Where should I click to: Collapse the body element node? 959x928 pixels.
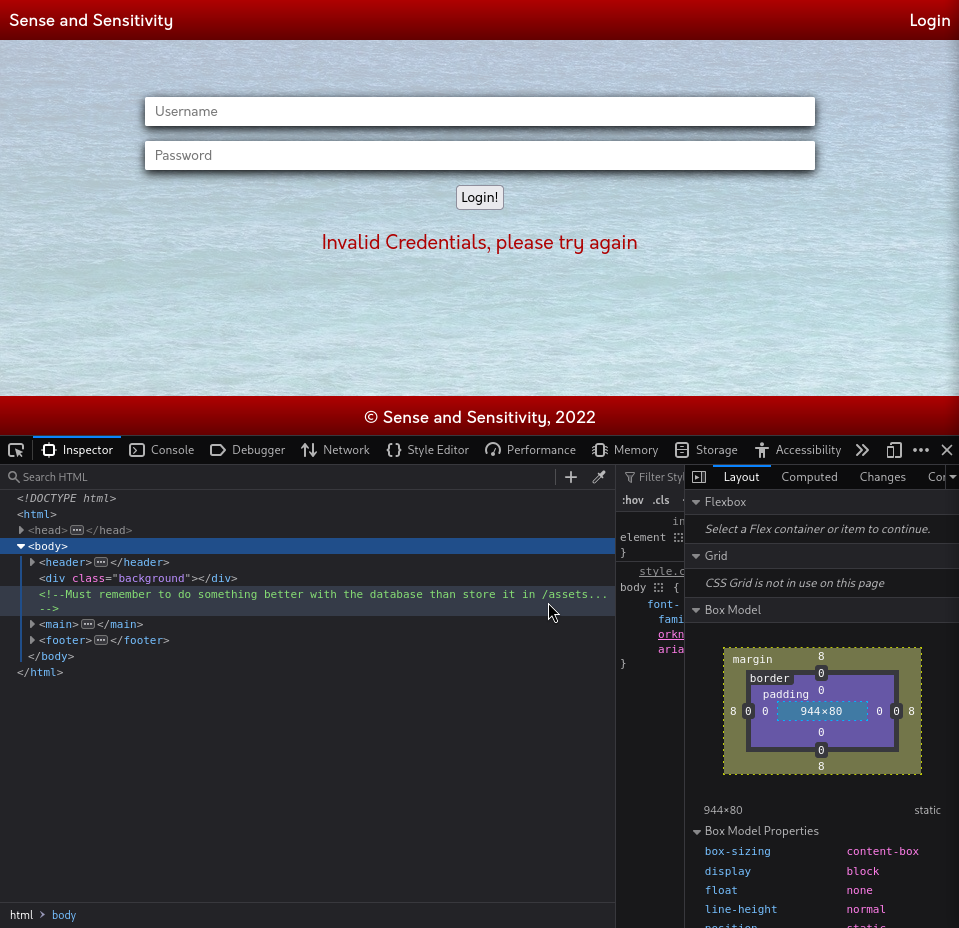21,546
